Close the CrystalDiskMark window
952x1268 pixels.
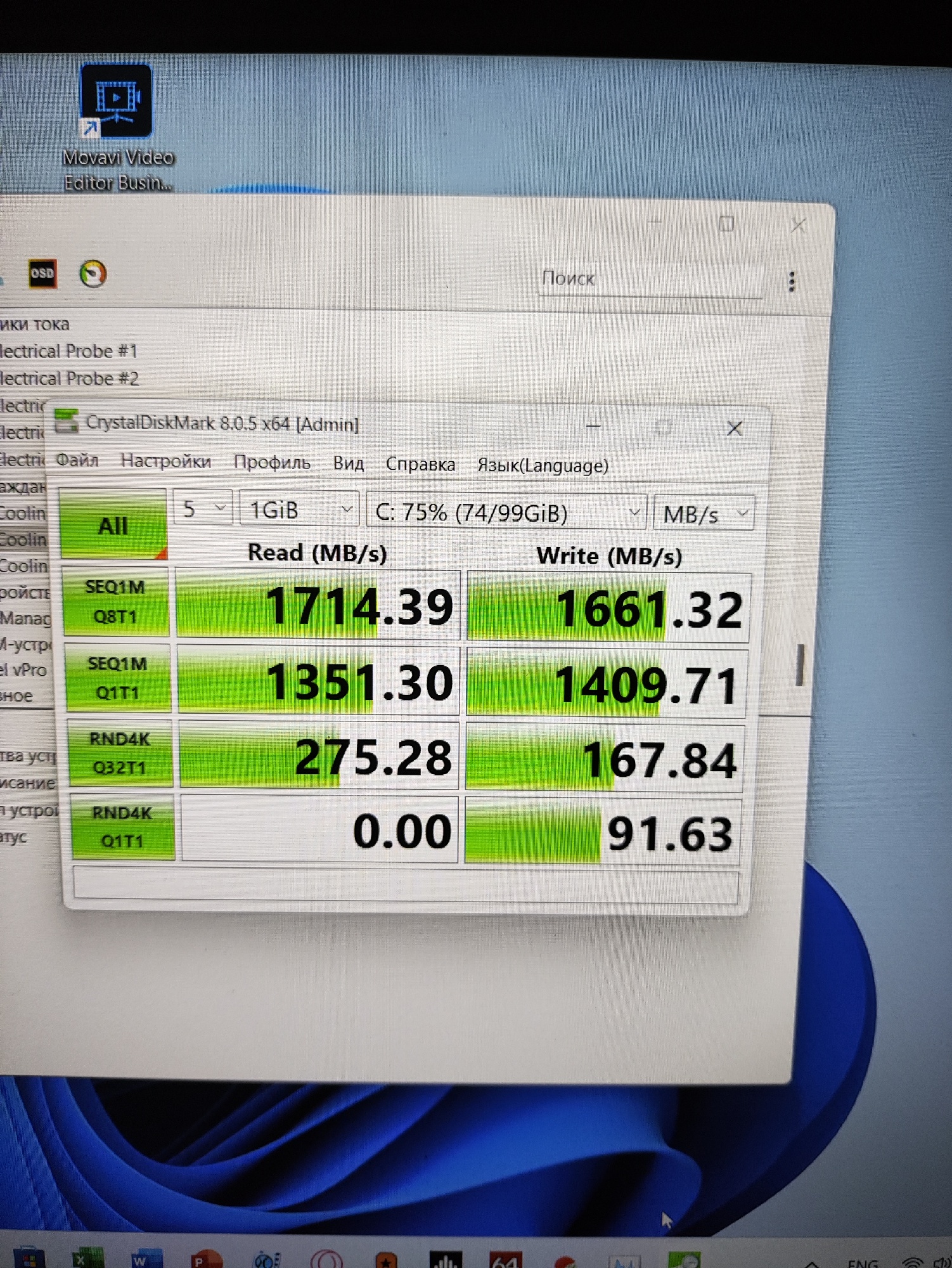pyautogui.click(x=735, y=429)
